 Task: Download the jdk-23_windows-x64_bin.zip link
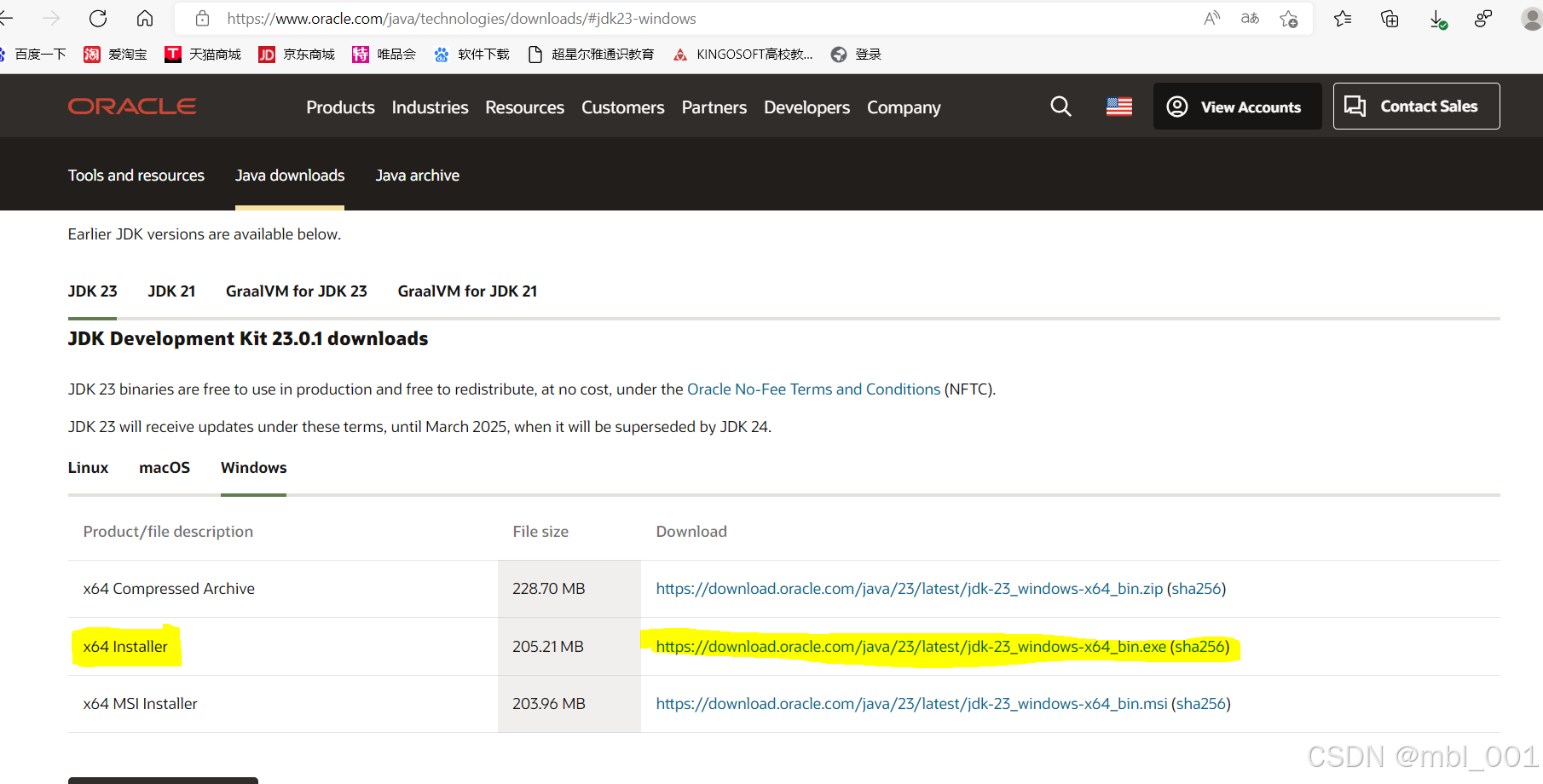tap(909, 589)
